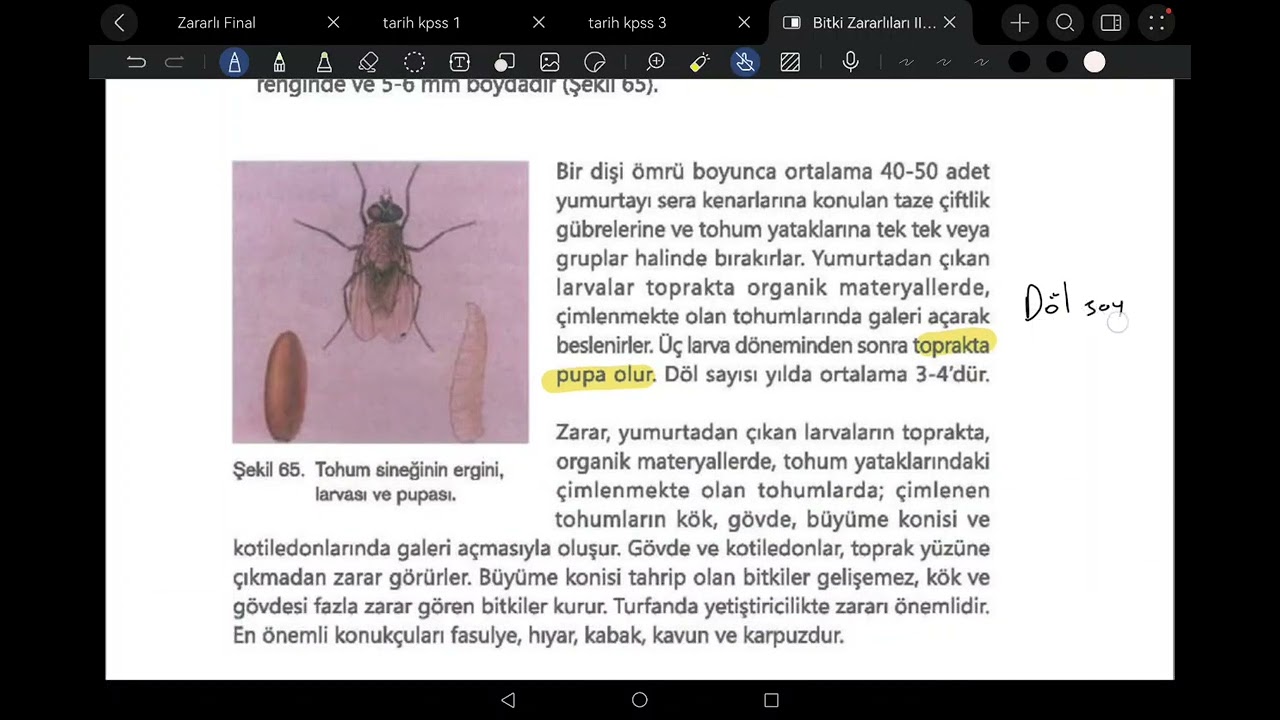1280x720 pixels.
Task: Select the eraser tool
Action: click(x=368, y=62)
